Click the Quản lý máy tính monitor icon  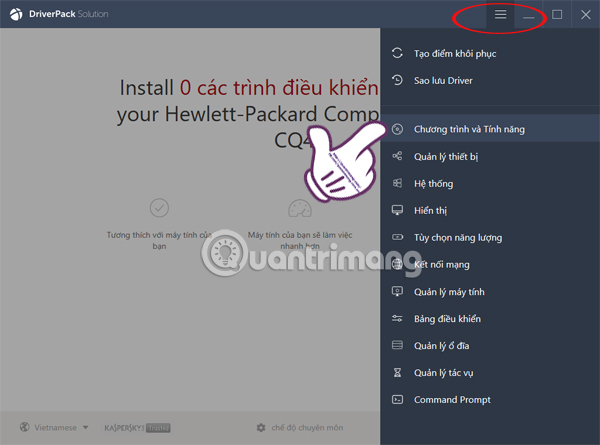tap(397, 292)
